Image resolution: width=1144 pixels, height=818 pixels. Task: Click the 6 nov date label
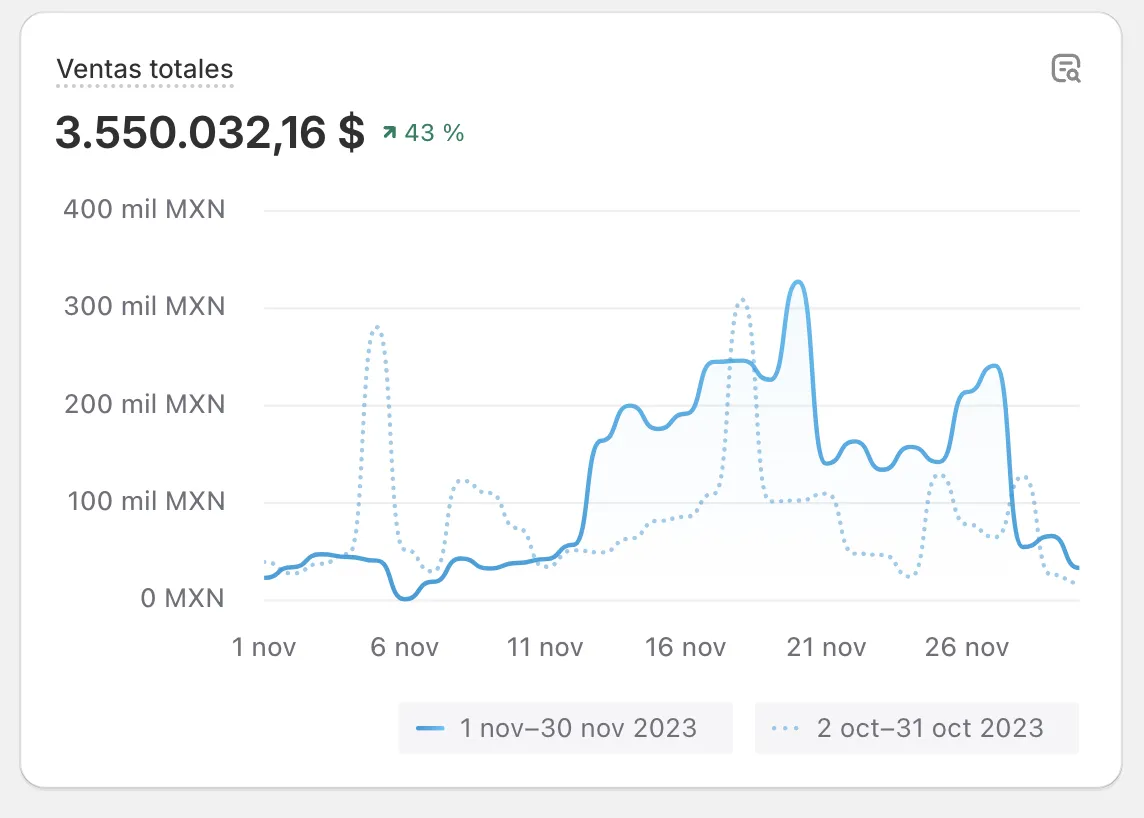404,647
